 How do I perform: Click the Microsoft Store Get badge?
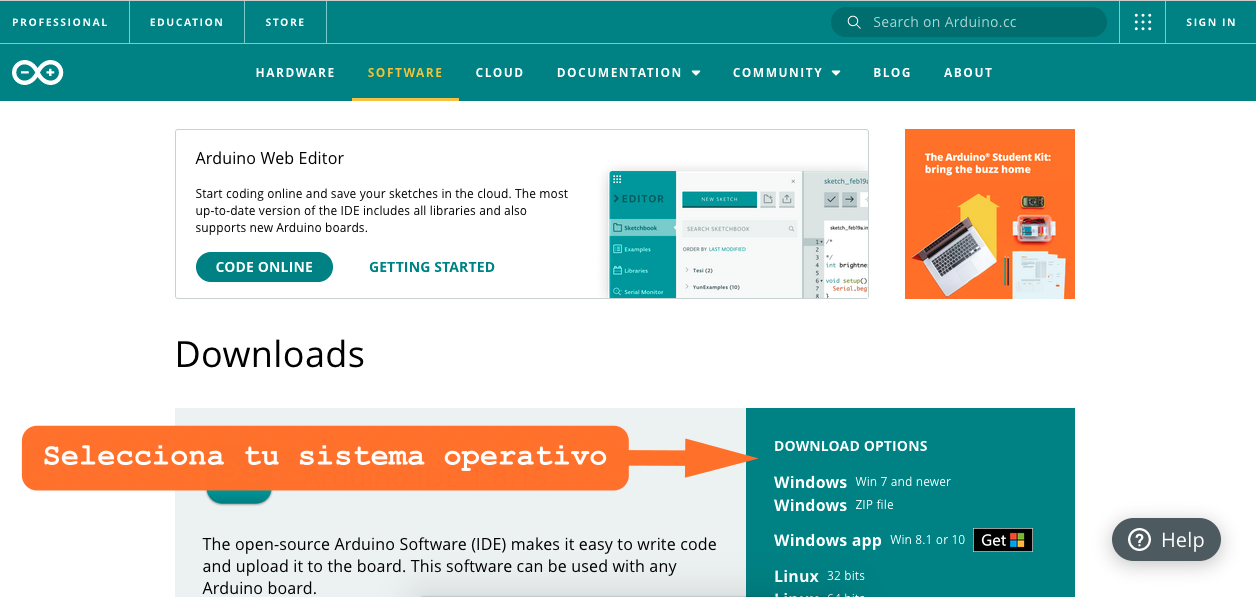click(x=1003, y=540)
